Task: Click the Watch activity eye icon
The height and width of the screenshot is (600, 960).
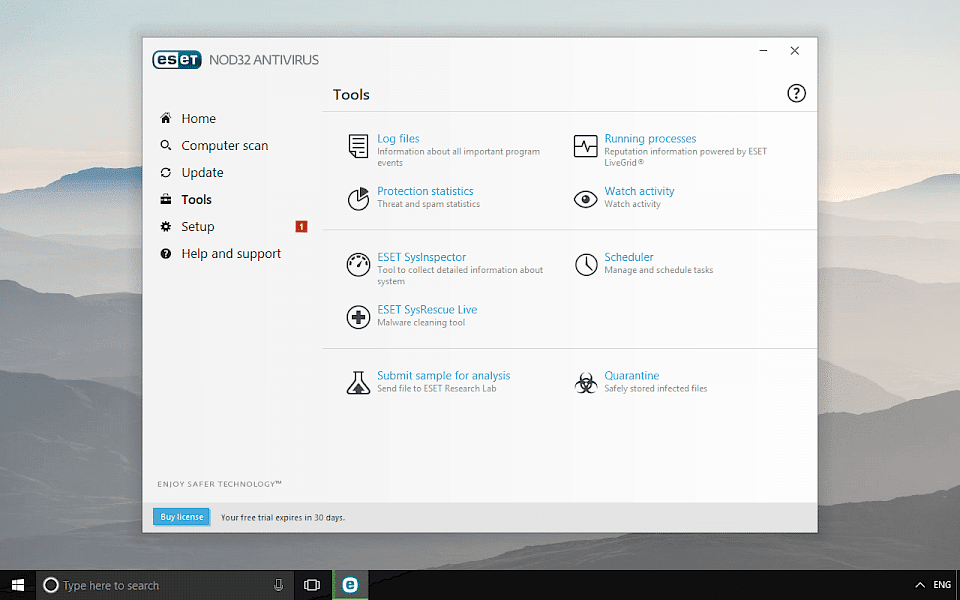Action: click(585, 199)
